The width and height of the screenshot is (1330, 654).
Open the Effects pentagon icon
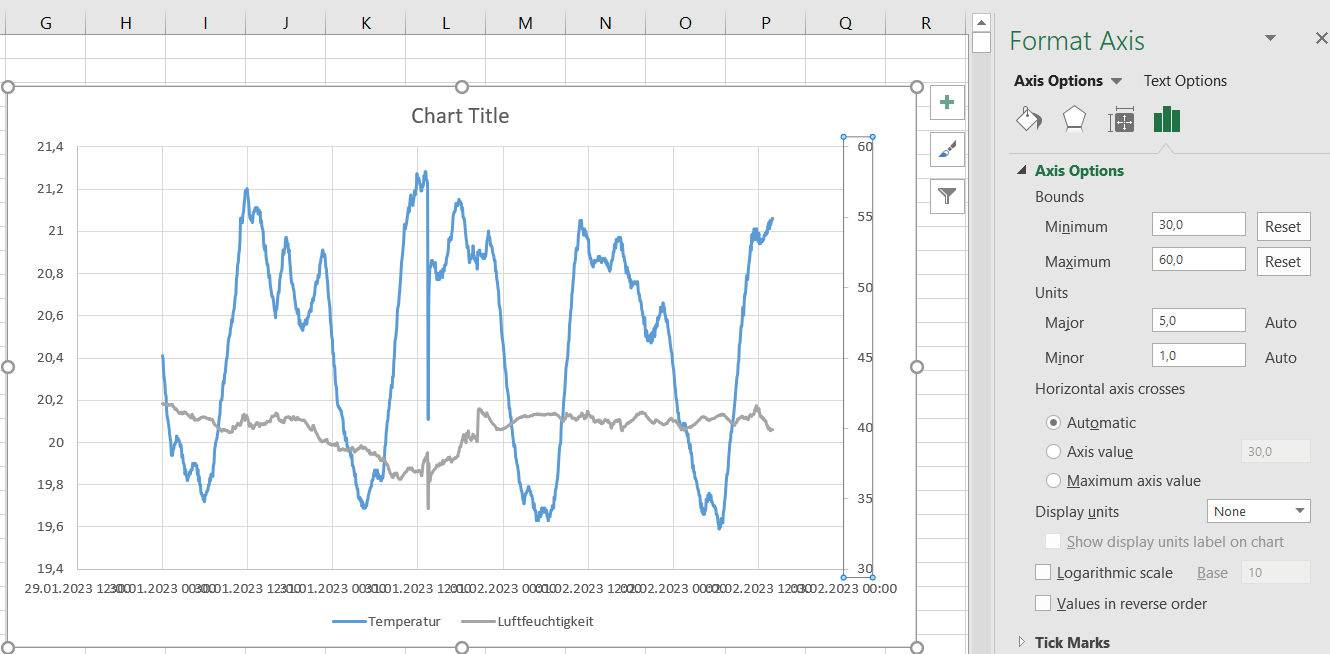pyautogui.click(x=1074, y=120)
